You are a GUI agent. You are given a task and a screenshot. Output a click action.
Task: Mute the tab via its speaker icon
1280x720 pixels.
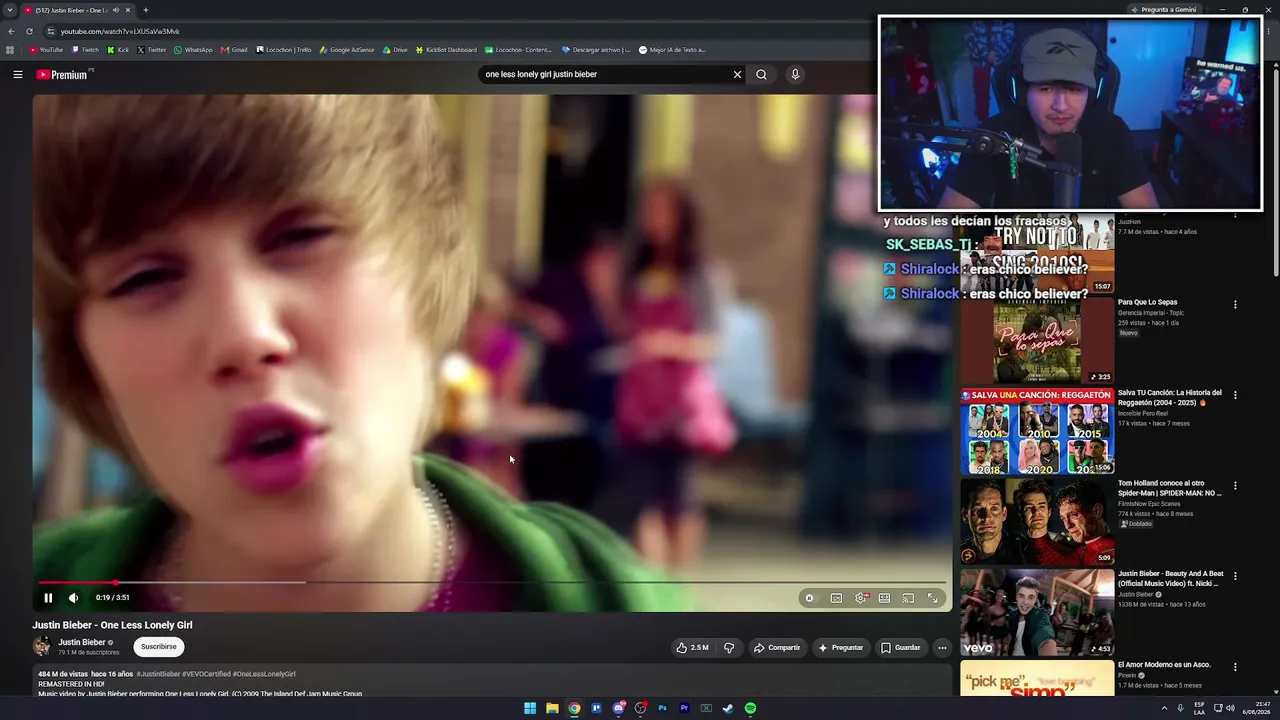116,10
